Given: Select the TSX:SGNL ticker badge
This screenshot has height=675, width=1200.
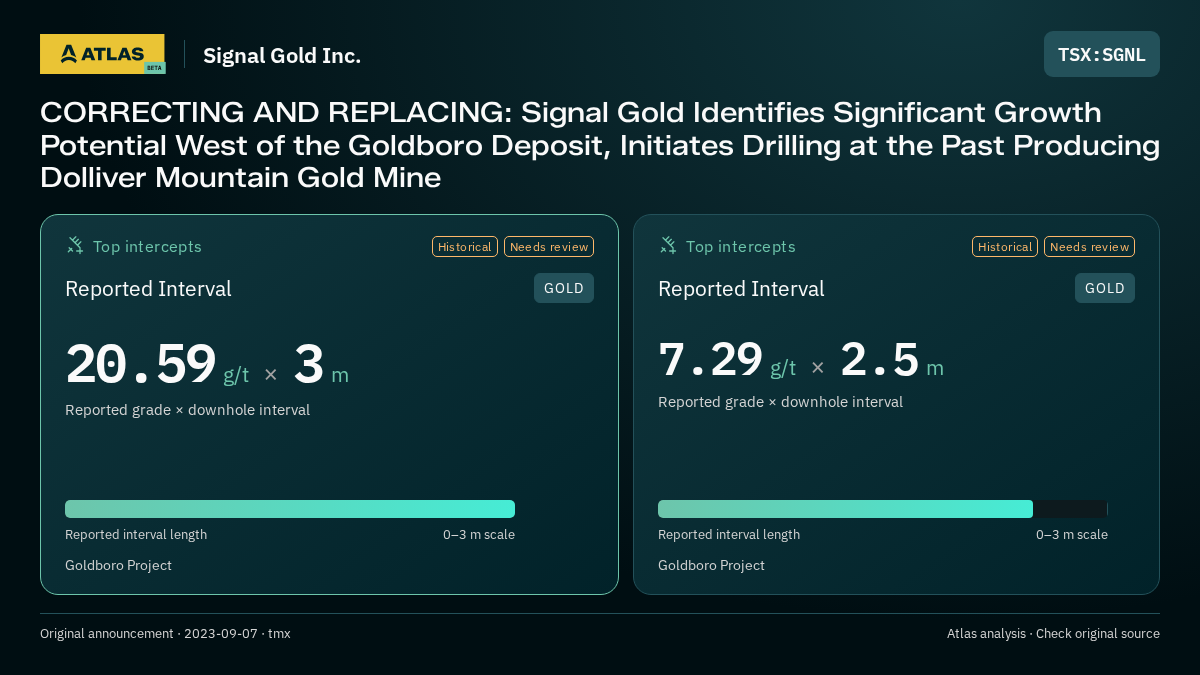Looking at the screenshot, I should [1102, 54].
